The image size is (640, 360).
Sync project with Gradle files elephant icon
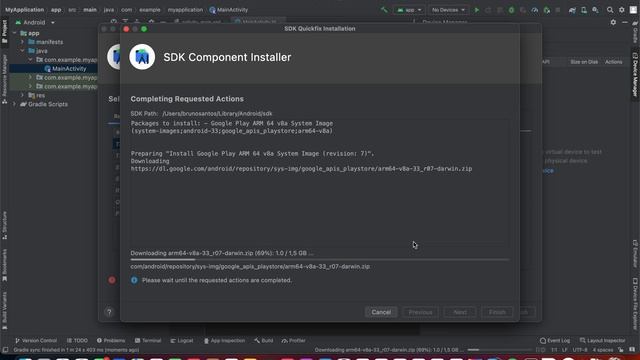[x=572, y=10]
